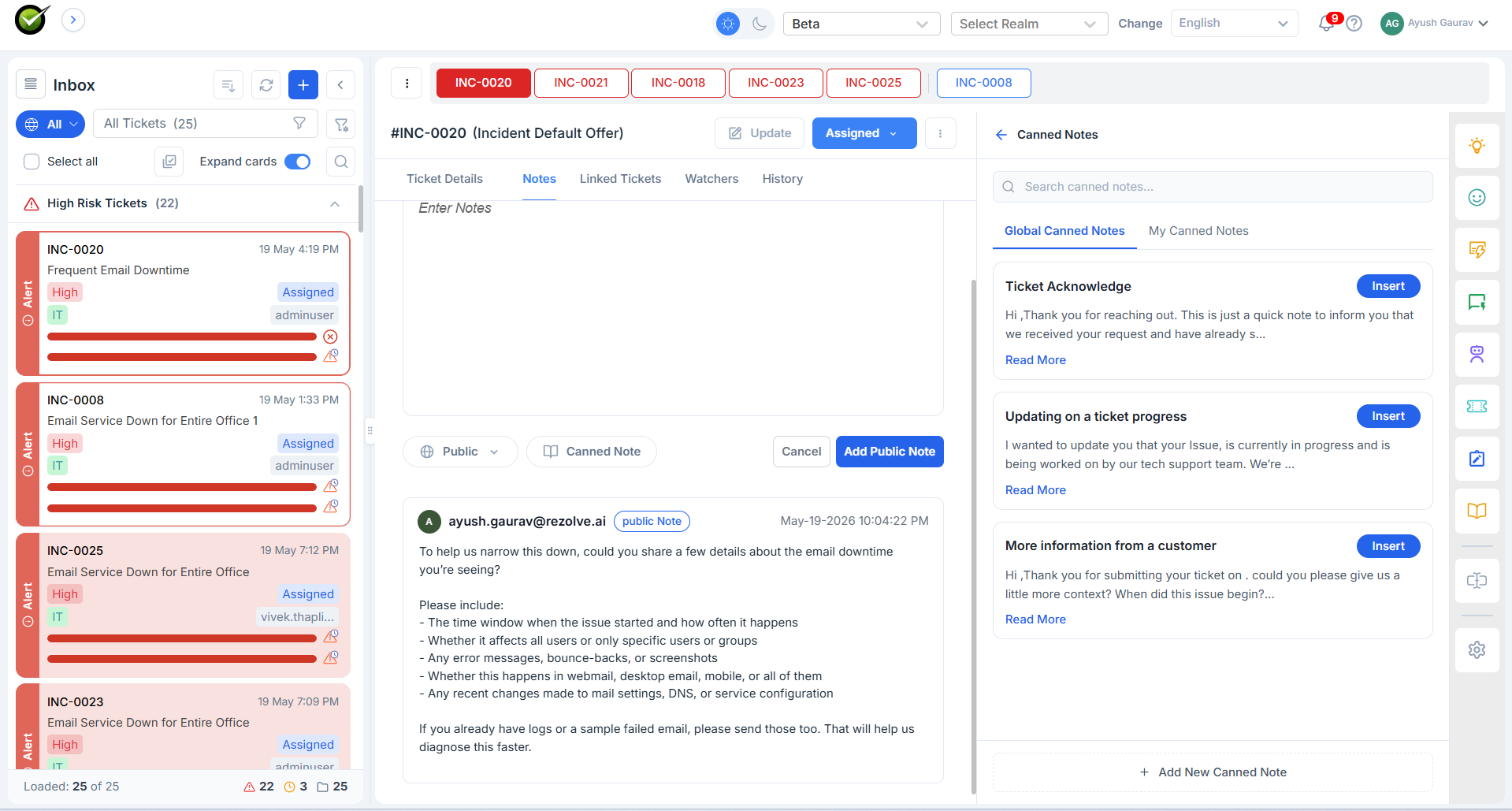The height and width of the screenshot is (811, 1512).
Task: Click the Canned Note button
Action: [x=592, y=452]
